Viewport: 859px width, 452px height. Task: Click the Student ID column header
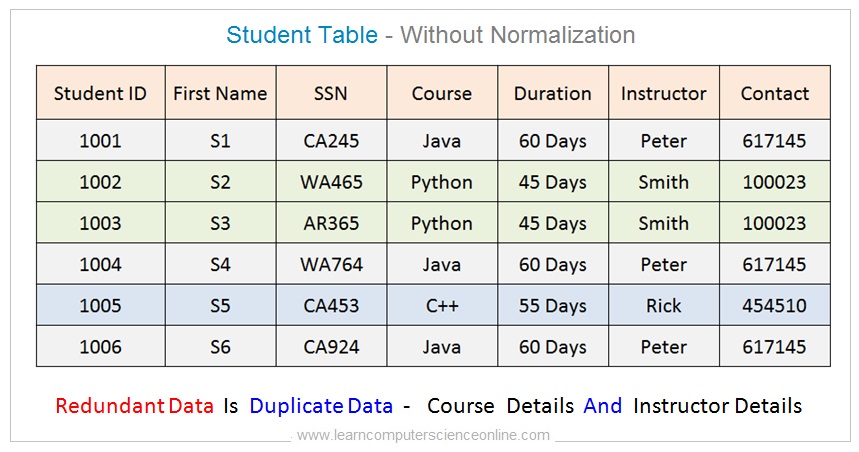(100, 93)
